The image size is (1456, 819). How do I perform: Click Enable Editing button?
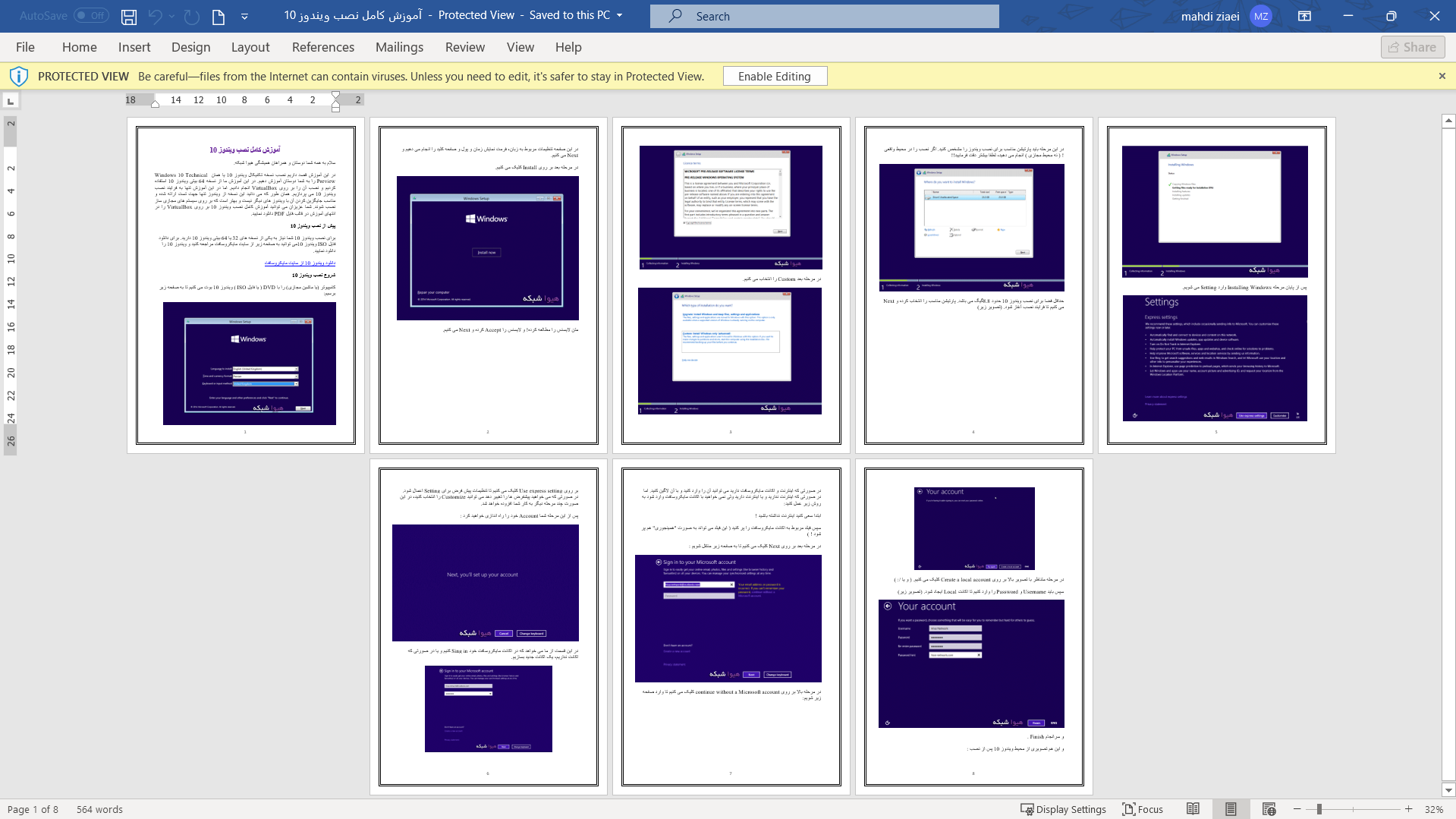click(x=775, y=76)
